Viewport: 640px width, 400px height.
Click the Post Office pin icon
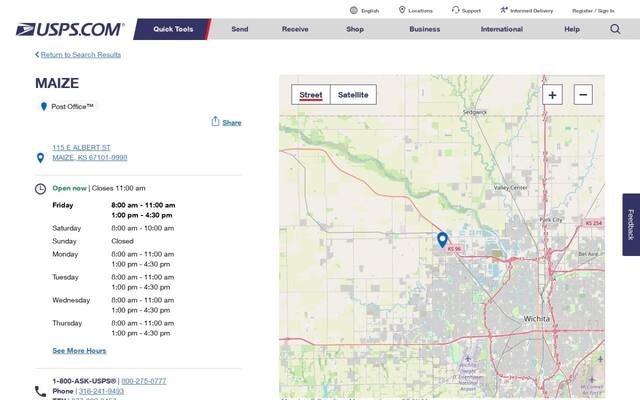[44, 107]
